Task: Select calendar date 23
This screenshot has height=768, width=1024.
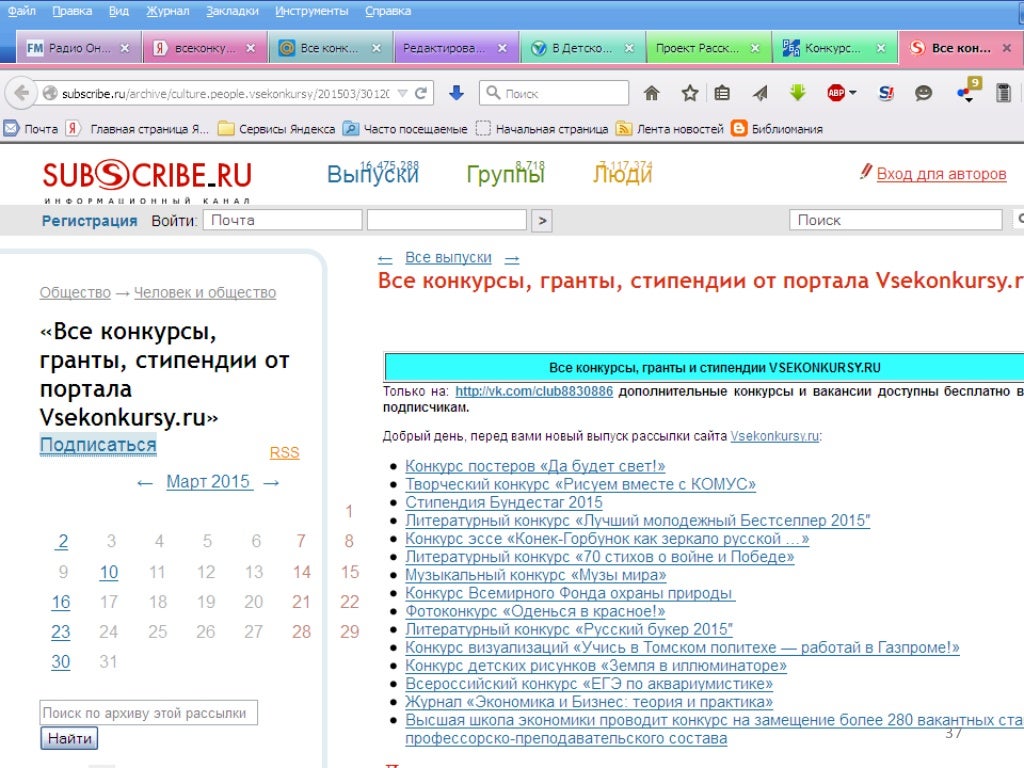Action: click(60, 632)
